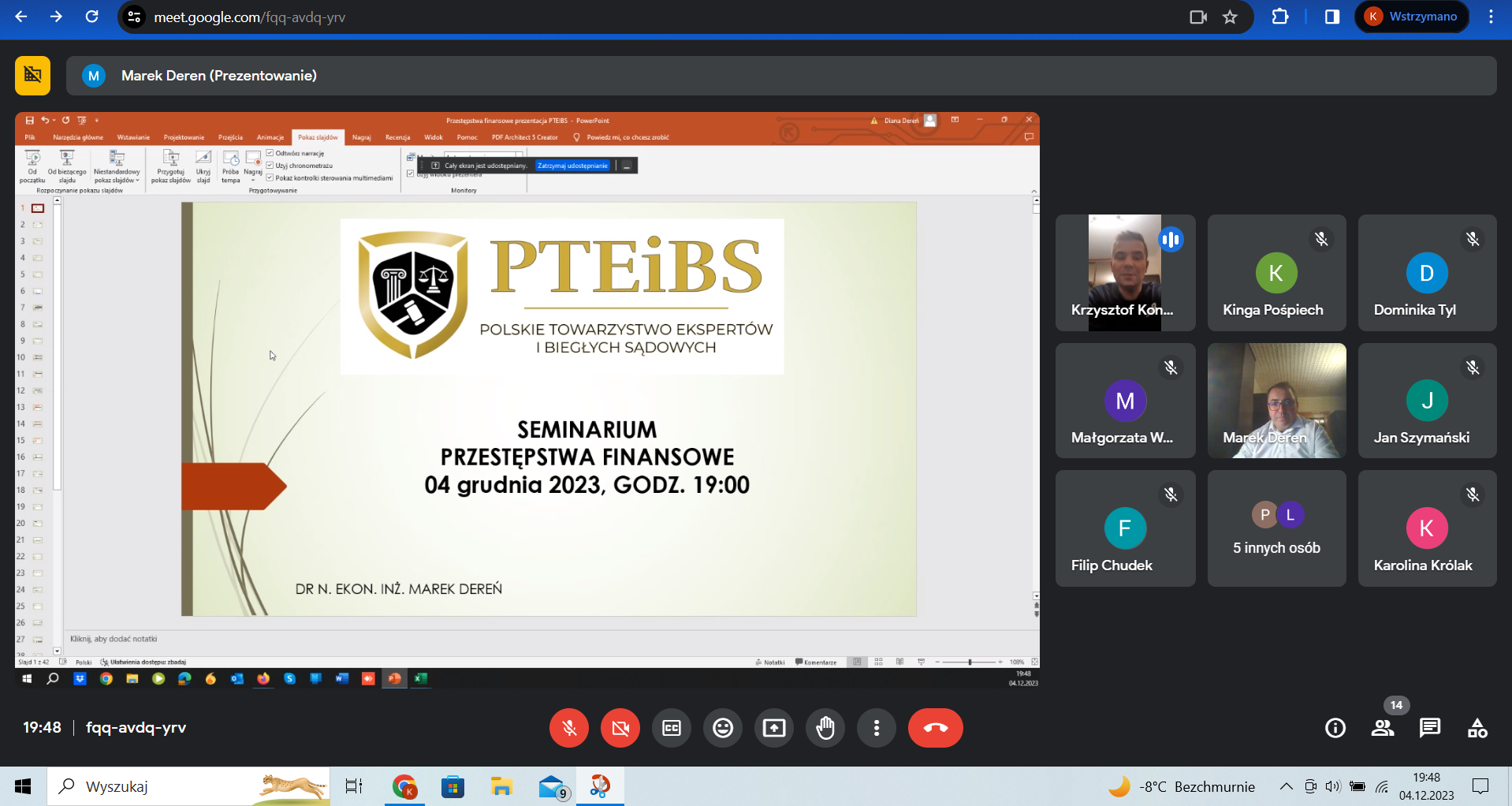Bookmark this page with the star icon
The width and height of the screenshot is (1512, 806).
(1230, 17)
